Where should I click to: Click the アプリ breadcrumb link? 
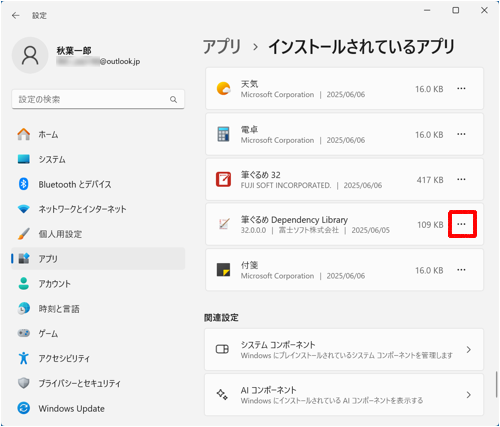point(222,46)
